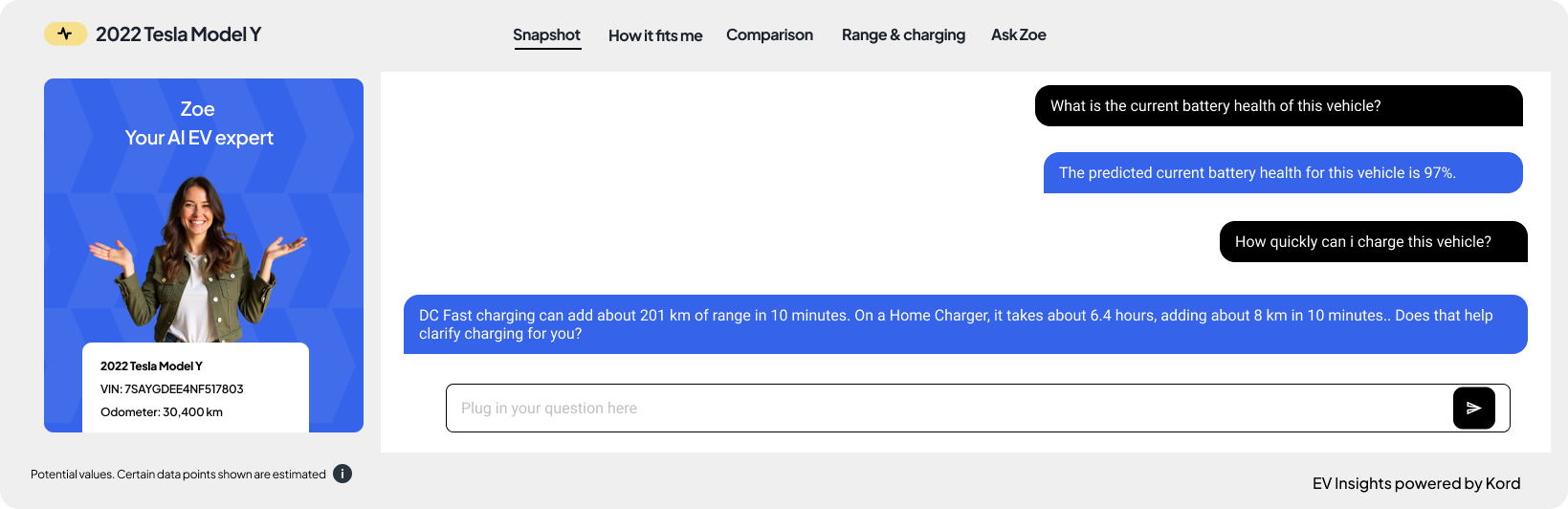Image resolution: width=1568 pixels, height=509 pixels.
Task: Click the yellow pulse icon badge
Action: pos(65,34)
